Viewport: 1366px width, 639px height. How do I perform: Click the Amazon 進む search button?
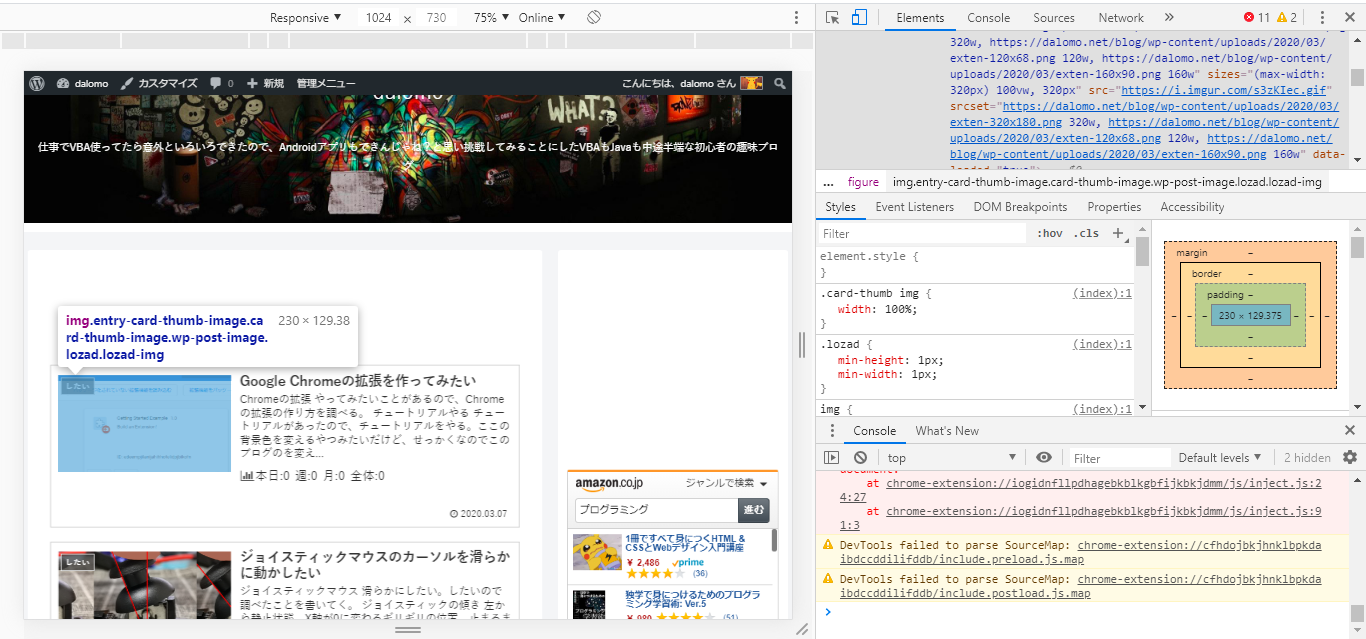pos(754,510)
